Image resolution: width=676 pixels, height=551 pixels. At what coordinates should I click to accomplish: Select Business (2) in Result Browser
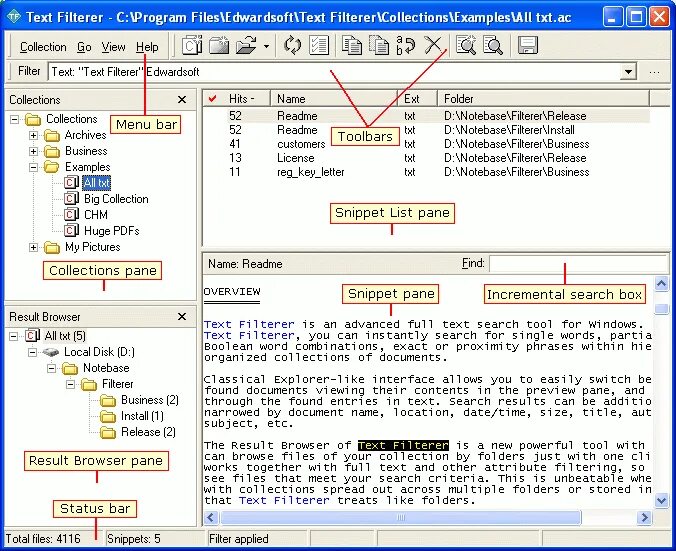pos(150,400)
